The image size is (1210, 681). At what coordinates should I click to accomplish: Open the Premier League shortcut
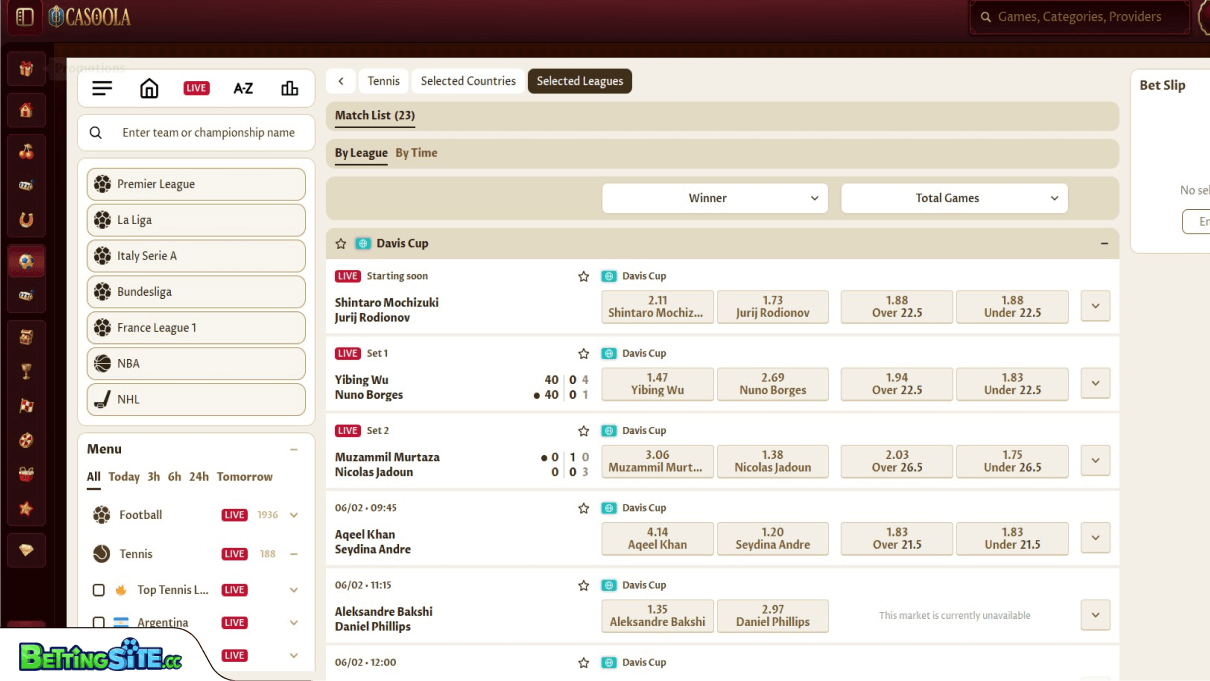(196, 184)
